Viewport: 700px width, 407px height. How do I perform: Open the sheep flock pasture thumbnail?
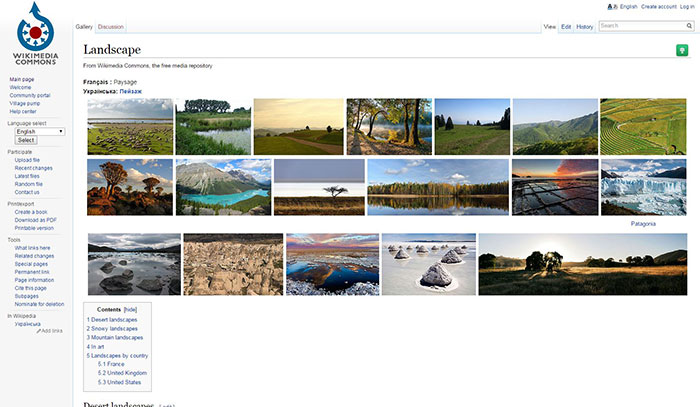pyautogui.click(x=130, y=126)
